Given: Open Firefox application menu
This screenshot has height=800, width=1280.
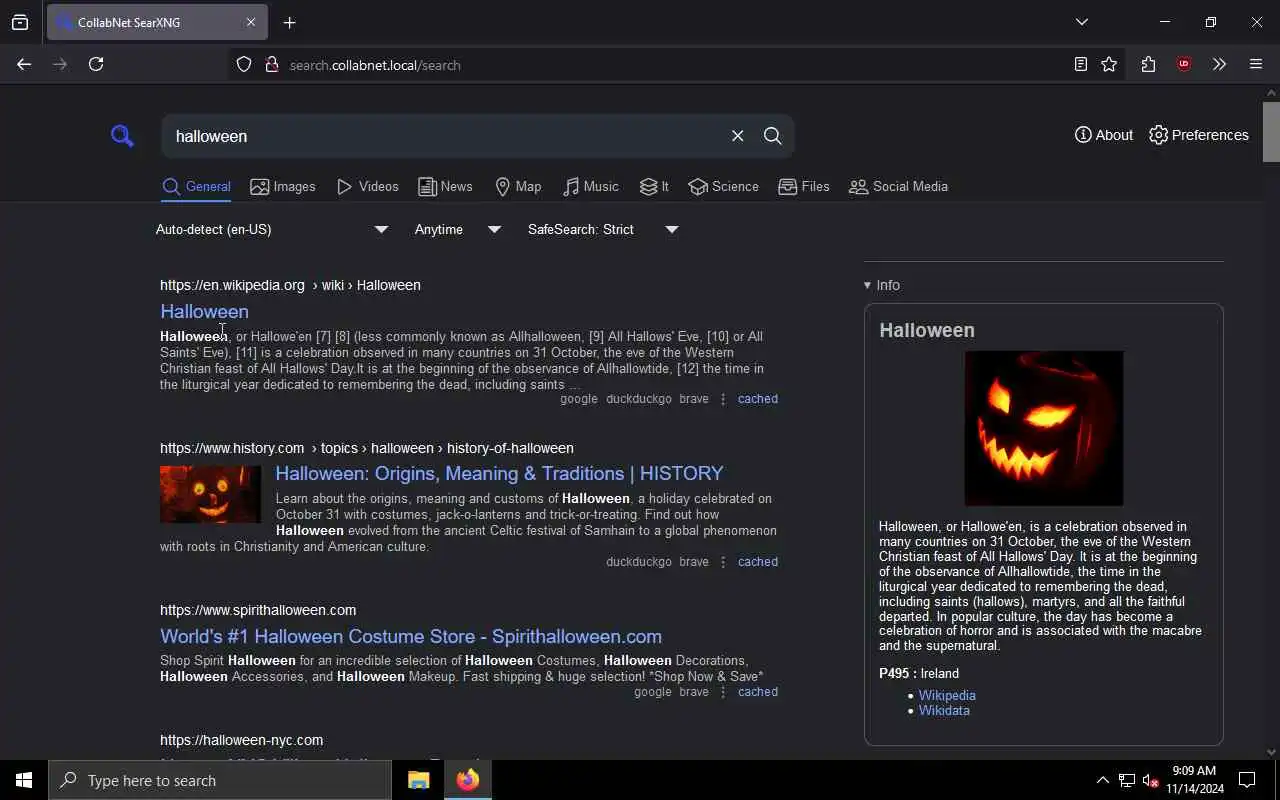Looking at the screenshot, I should click(1256, 65).
